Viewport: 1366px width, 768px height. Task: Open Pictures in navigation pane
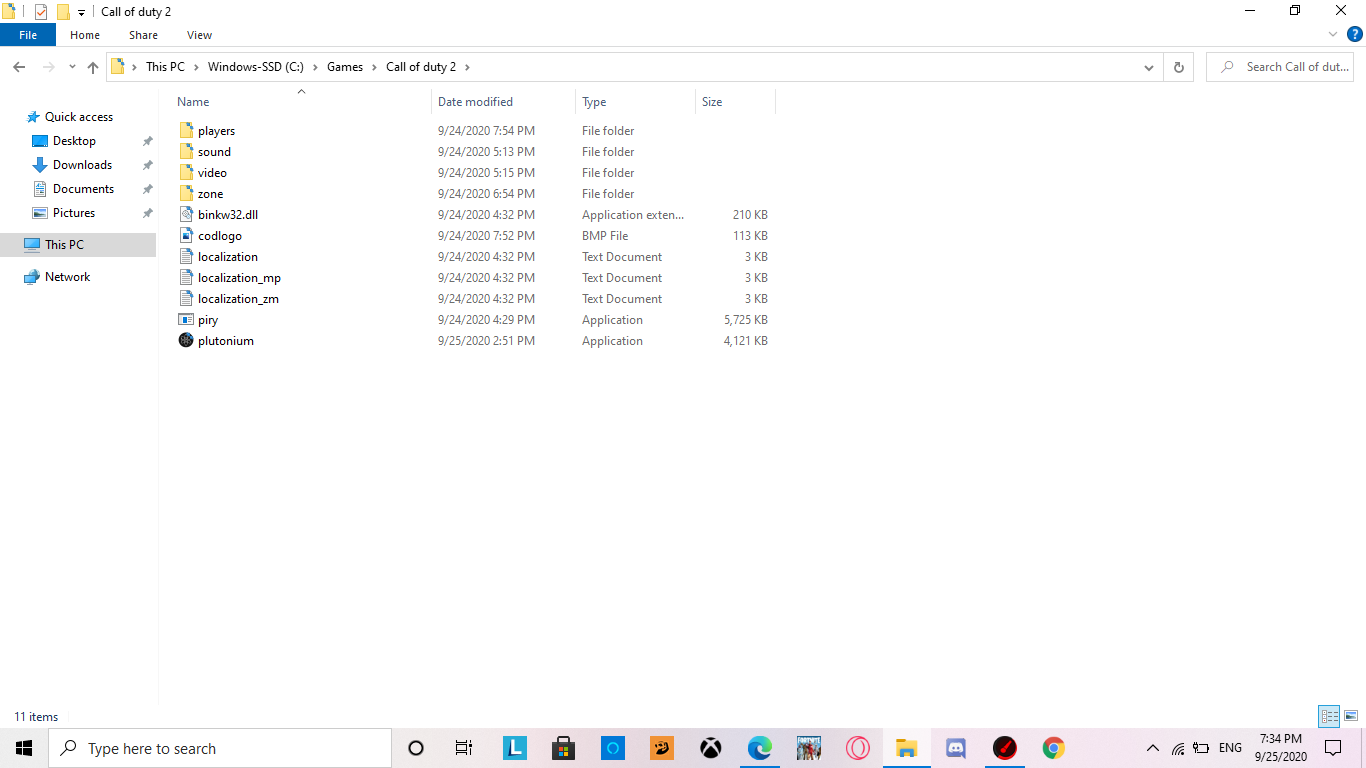[x=74, y=213]
